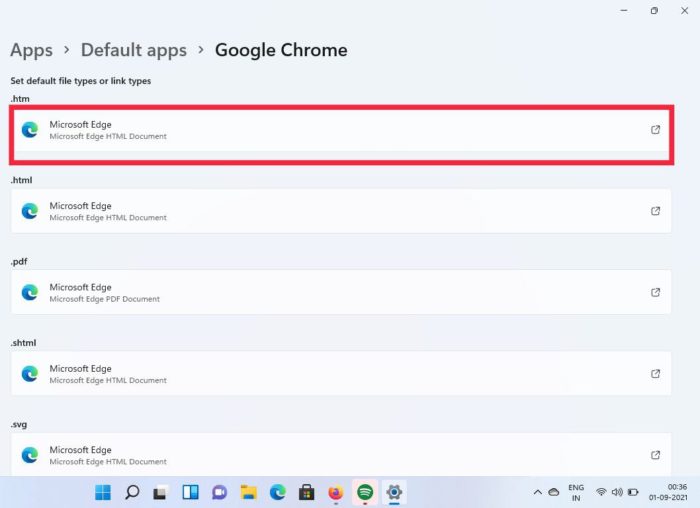700x508 pixels.
Task: Click the external-link icon in the .svg row
Action: pos(655,455)
